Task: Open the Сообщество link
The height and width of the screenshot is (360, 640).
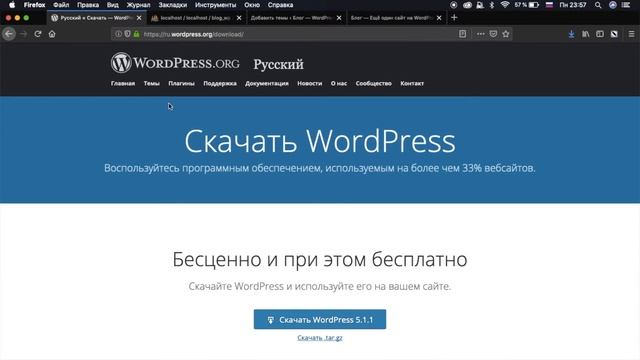Action: tap(373, 83)
